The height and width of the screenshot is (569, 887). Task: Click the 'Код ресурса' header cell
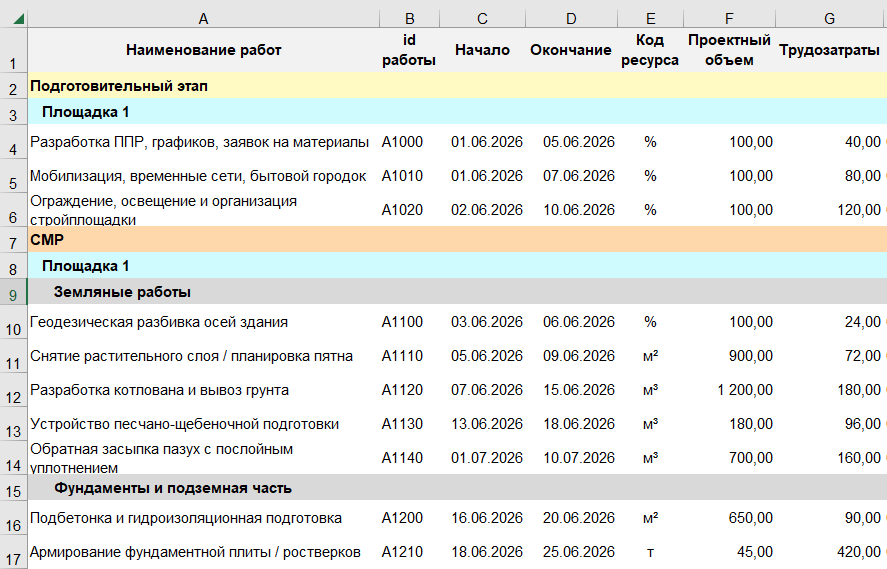(651, 50)
